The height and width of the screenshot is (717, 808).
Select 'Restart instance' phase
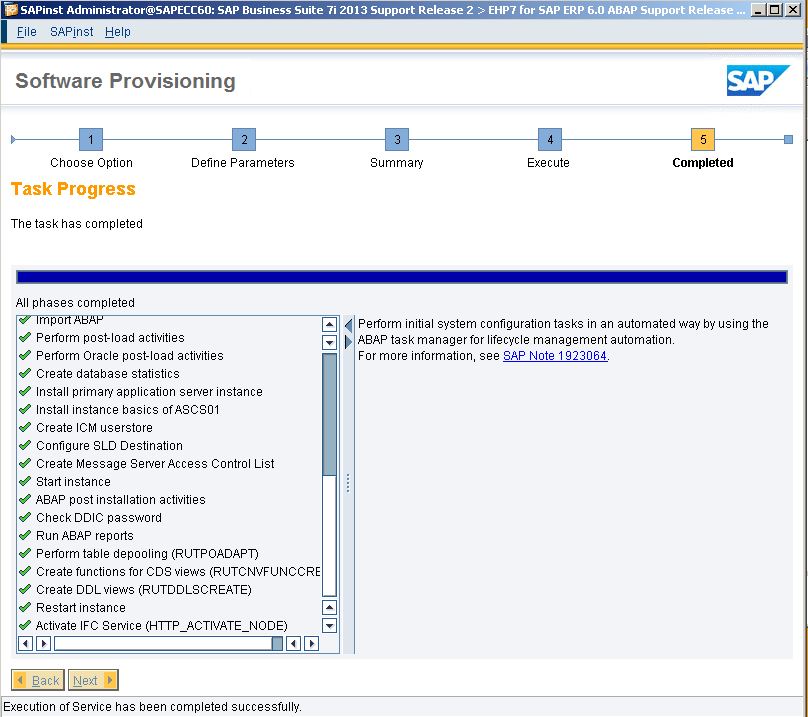[80, 608]
